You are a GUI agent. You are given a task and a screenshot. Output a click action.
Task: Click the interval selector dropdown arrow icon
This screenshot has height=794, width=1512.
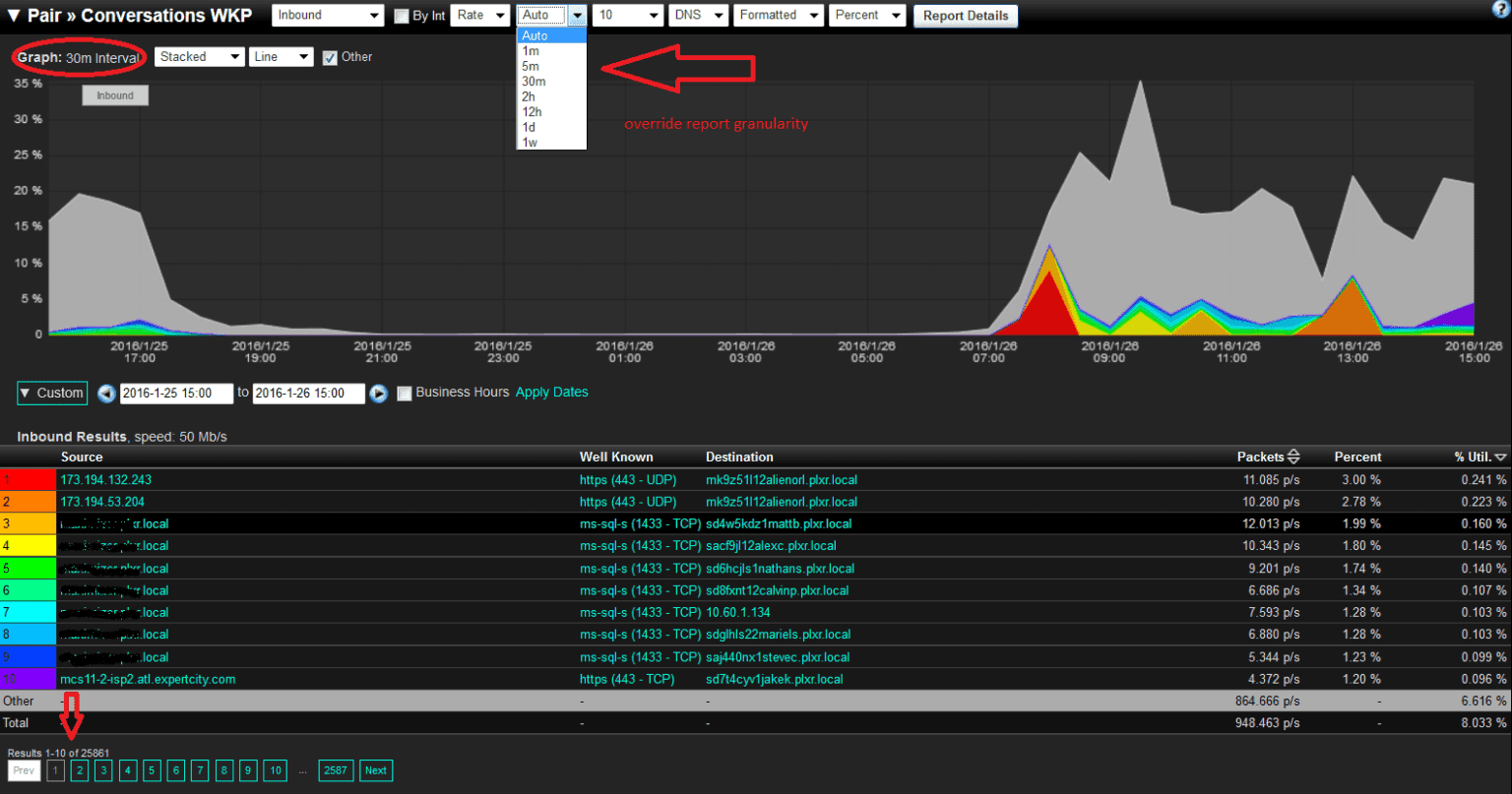[x=577, y=15]
